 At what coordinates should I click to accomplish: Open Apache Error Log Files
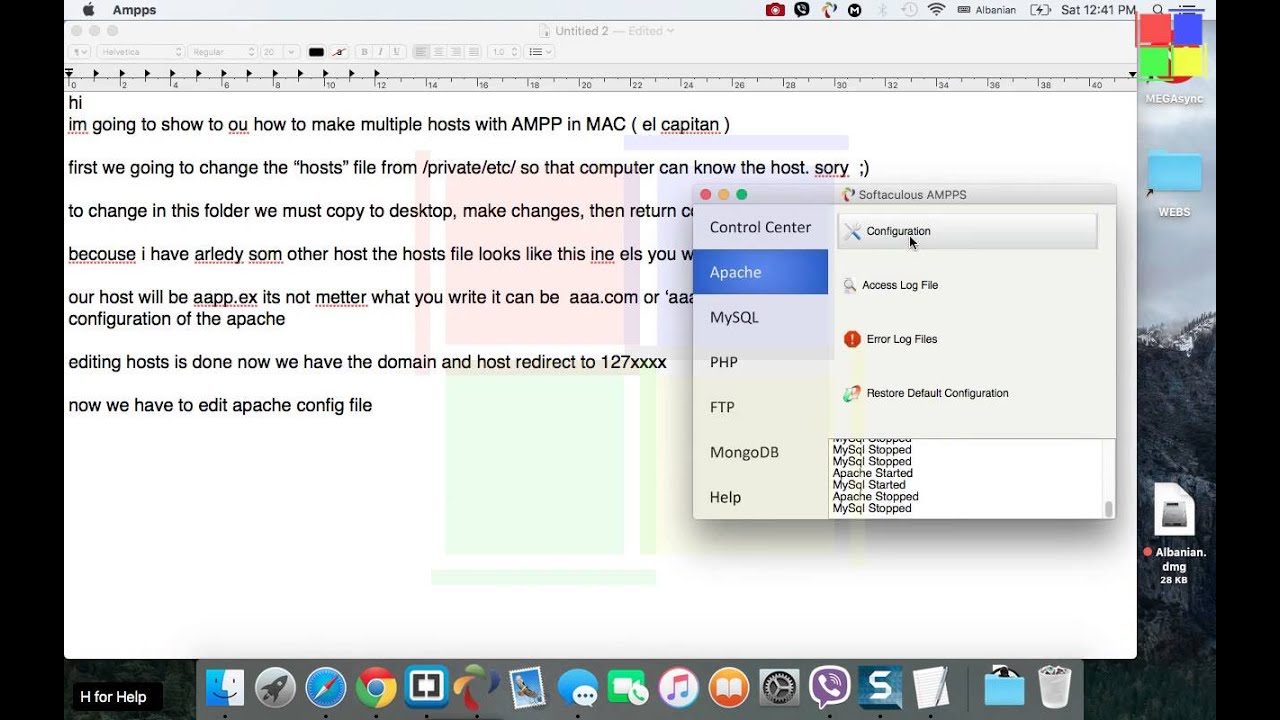click(902, 339)
